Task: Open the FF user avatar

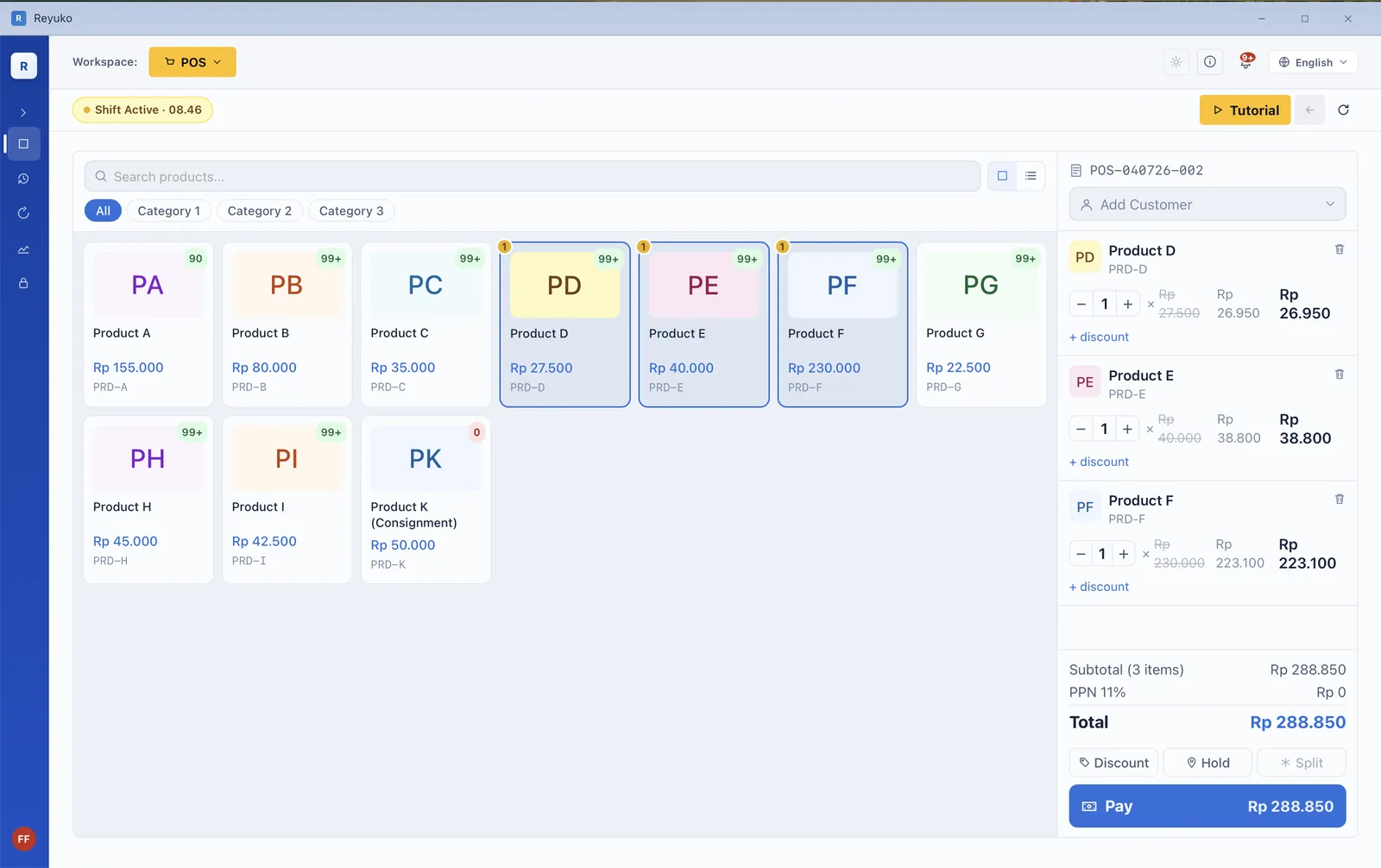Action: click(x=23, y=839)
